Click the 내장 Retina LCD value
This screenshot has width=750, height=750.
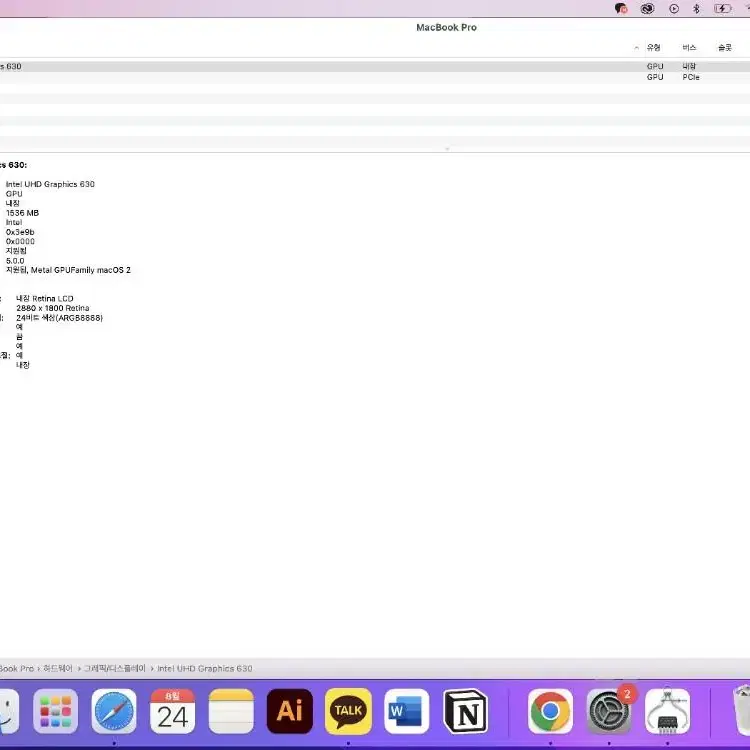(x=45, y=298)
